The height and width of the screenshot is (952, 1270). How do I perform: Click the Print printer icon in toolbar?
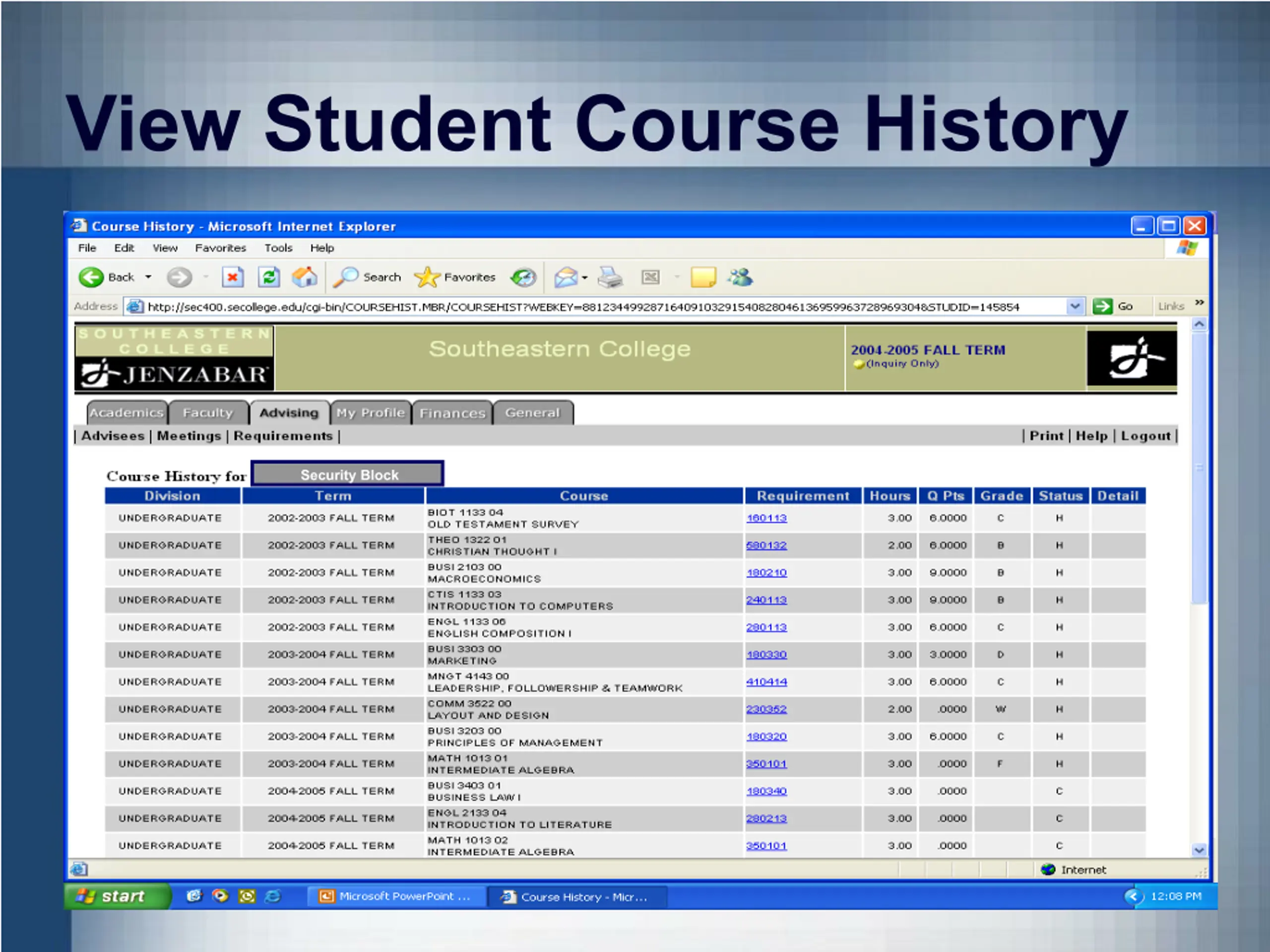610,278
